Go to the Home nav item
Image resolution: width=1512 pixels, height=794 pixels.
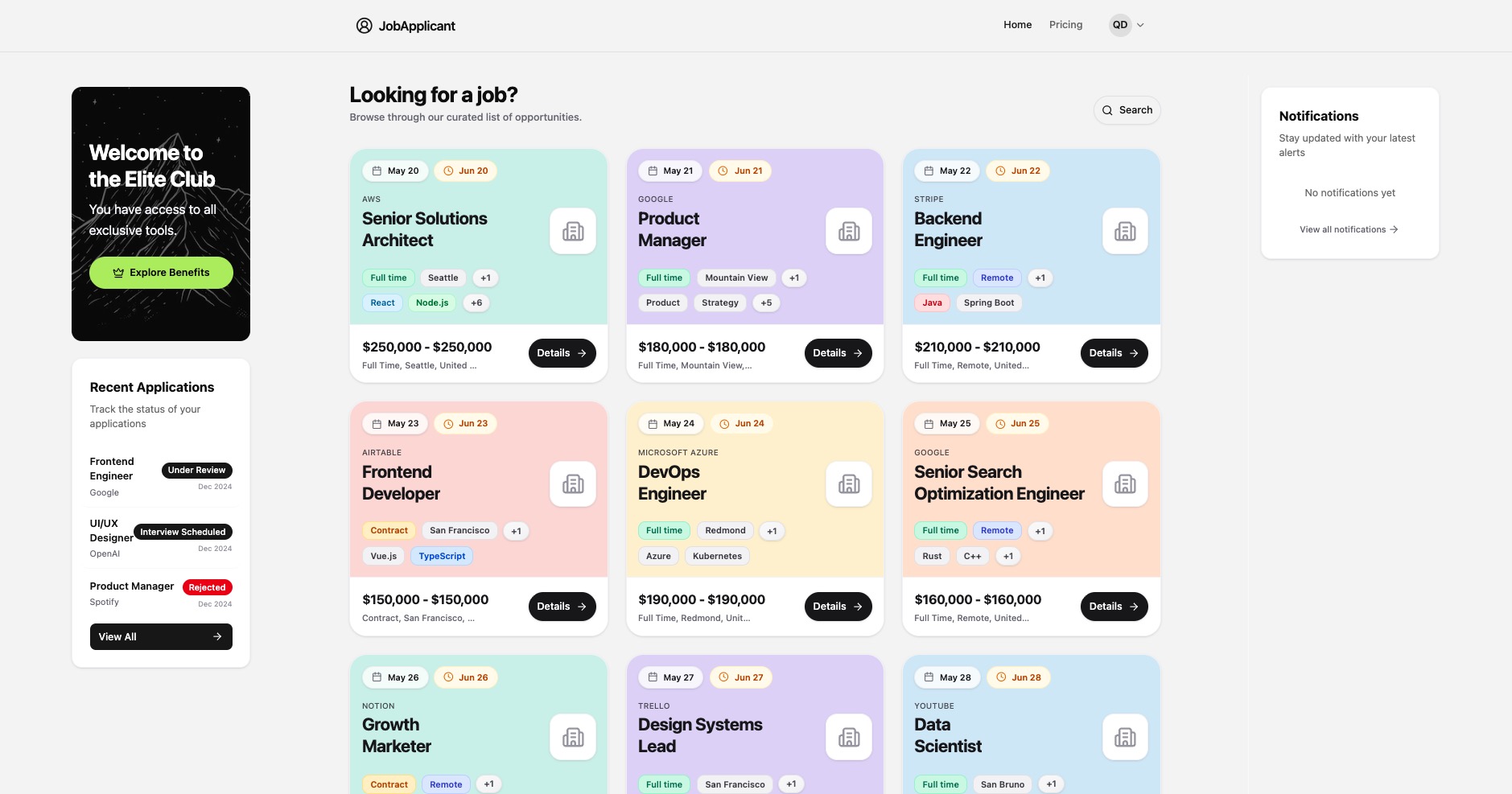(x=1017, y=25)
